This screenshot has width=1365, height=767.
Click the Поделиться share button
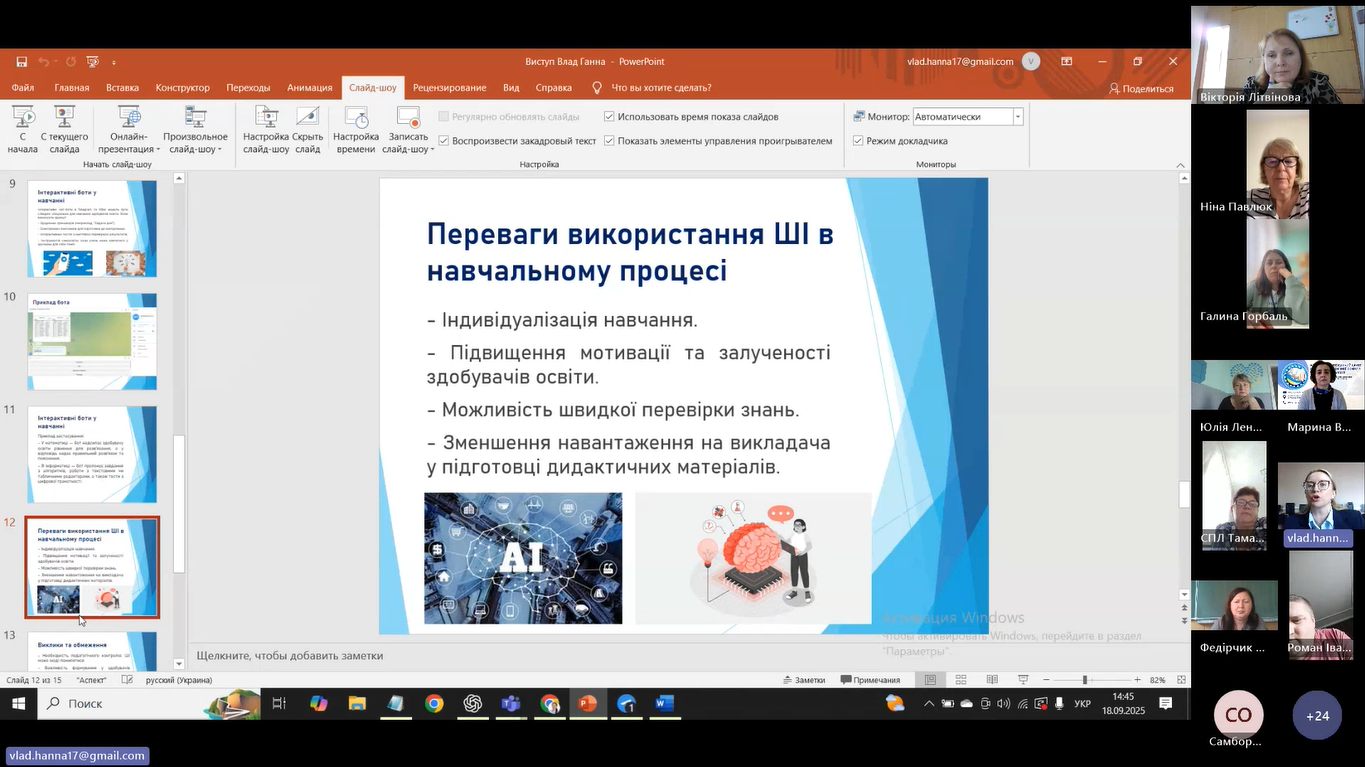[1141, 88]
